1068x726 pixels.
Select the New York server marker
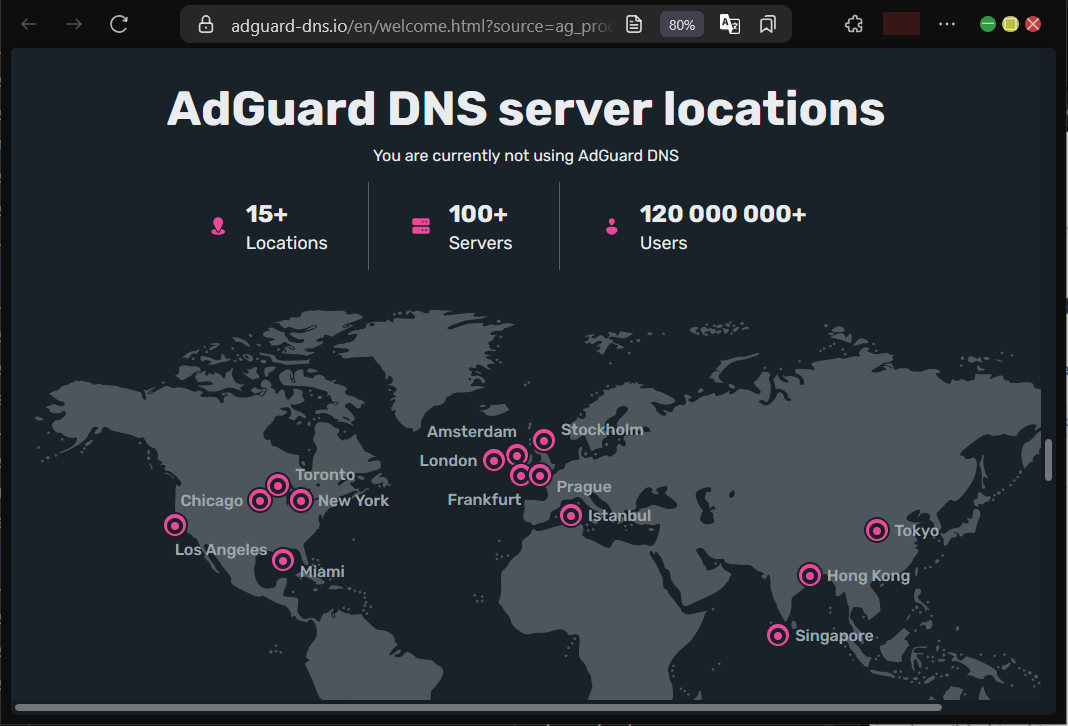301,500
